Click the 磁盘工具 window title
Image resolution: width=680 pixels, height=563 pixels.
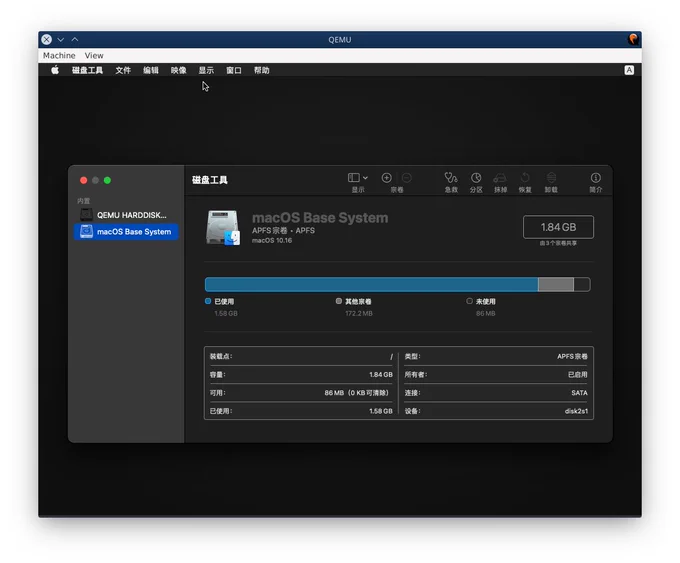pos(210,180)
